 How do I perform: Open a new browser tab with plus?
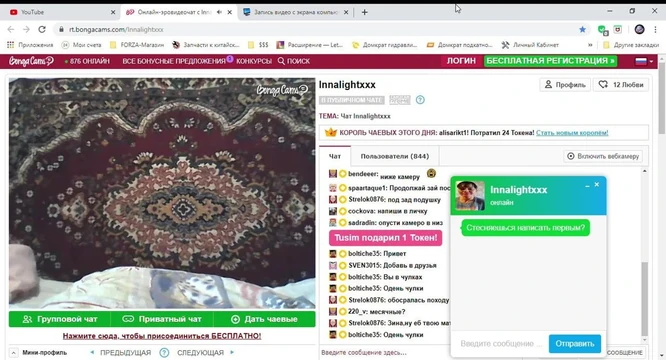[x=364, y=12]
